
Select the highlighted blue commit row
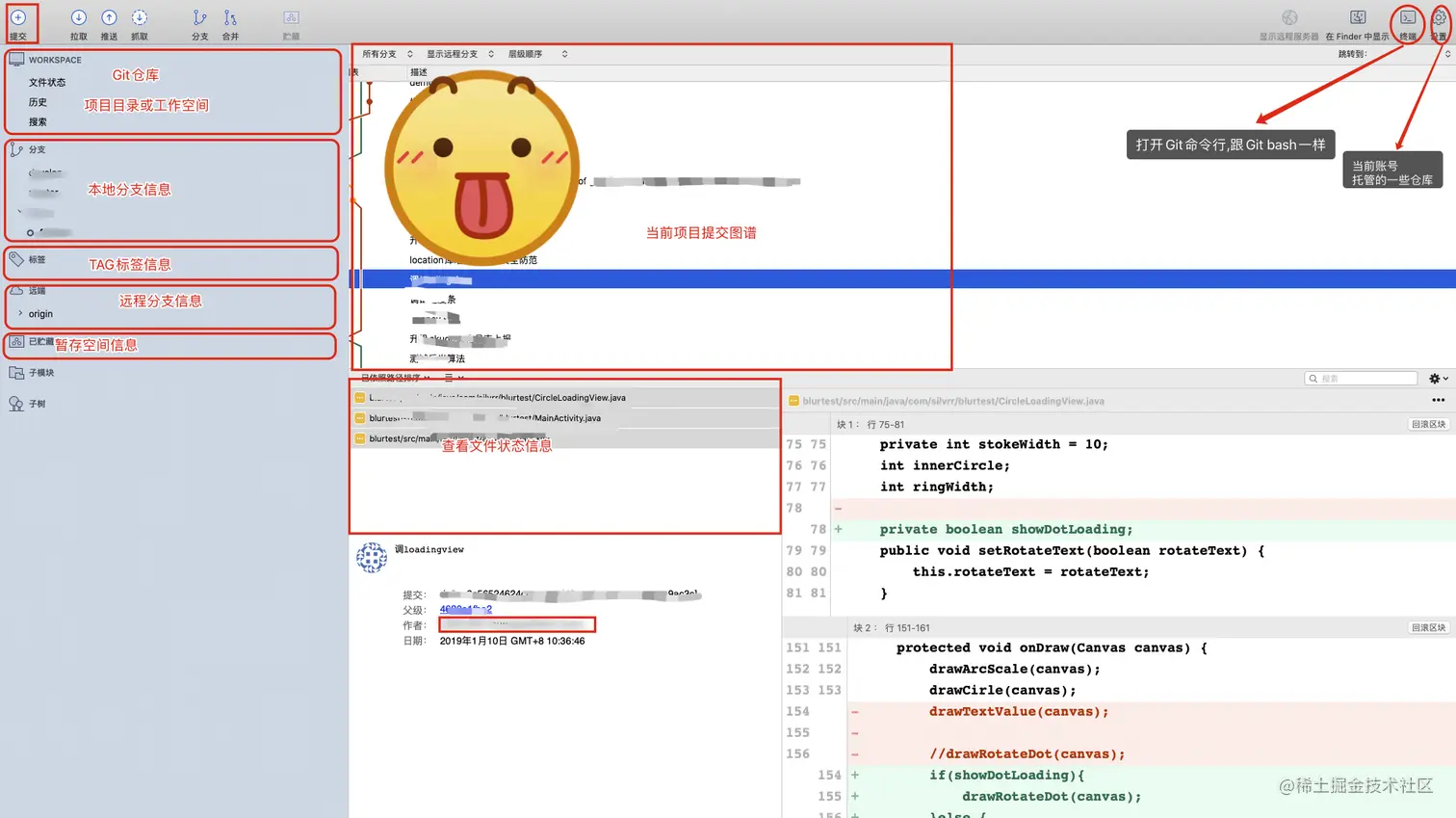tap(903, 279)
